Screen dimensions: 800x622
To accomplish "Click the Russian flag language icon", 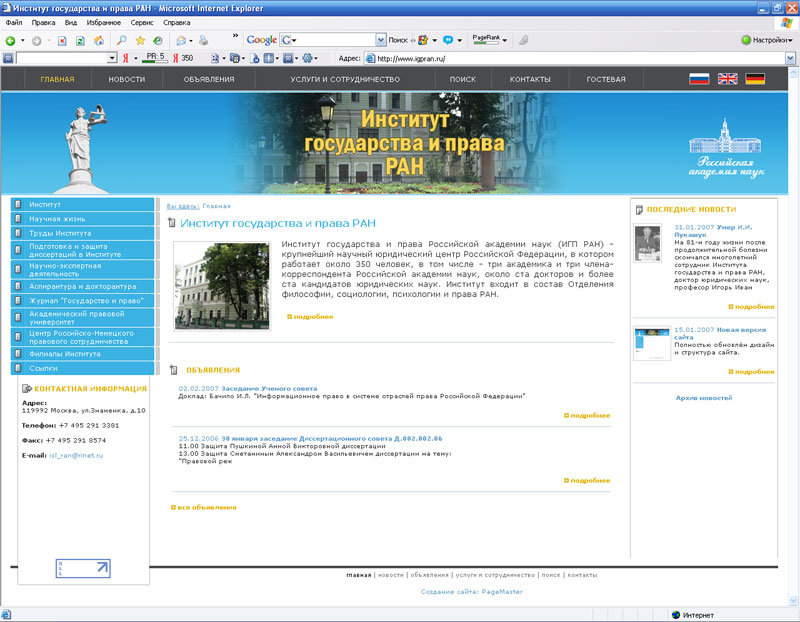I will point(699,79).
